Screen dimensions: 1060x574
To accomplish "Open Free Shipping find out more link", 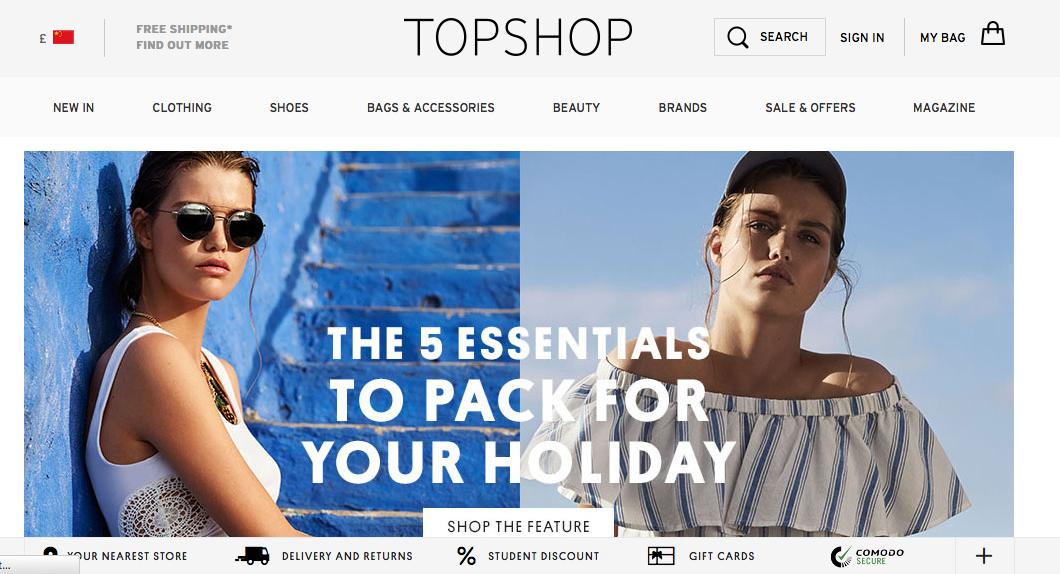I will 184,37.
